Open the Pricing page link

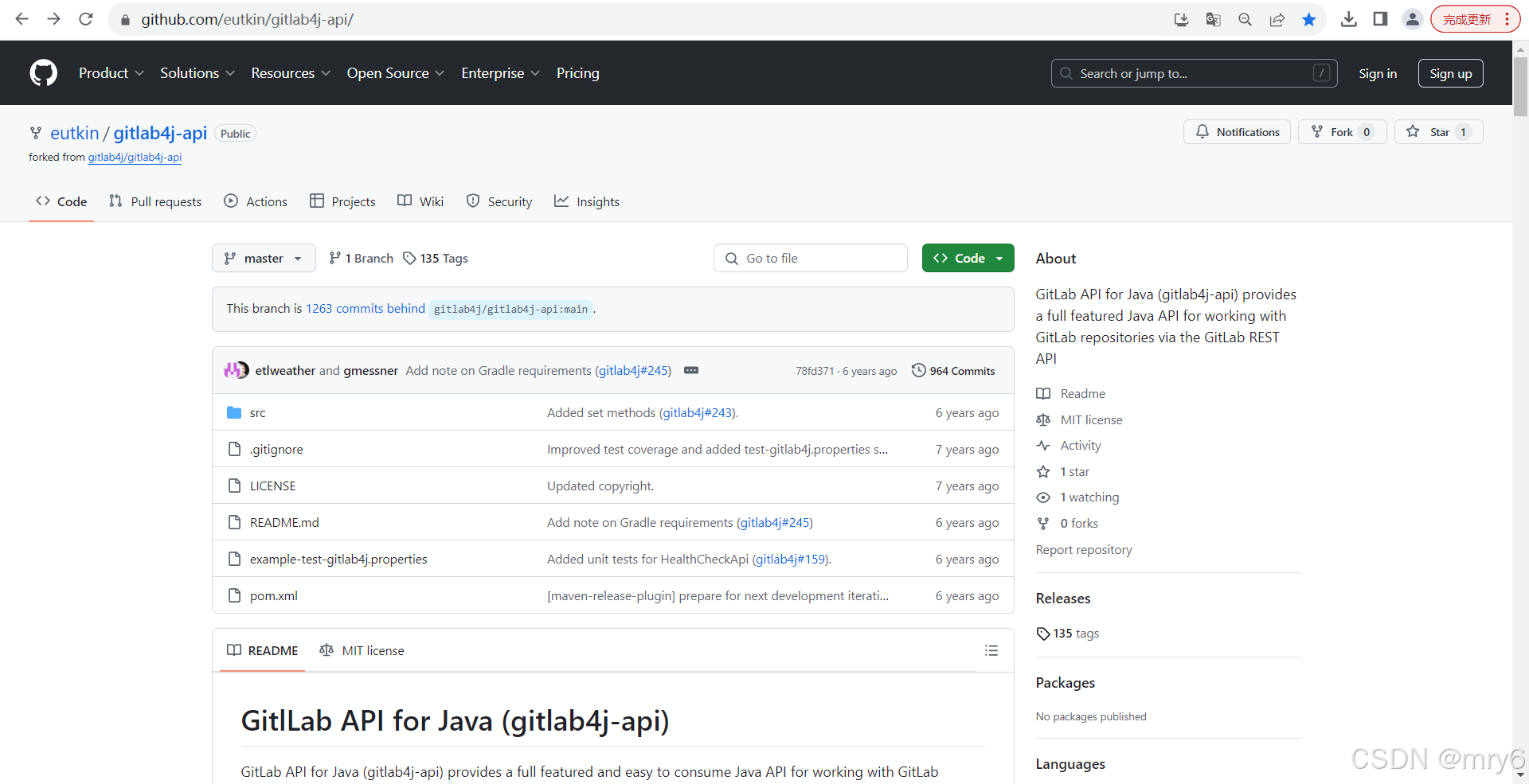coord(578,73)
